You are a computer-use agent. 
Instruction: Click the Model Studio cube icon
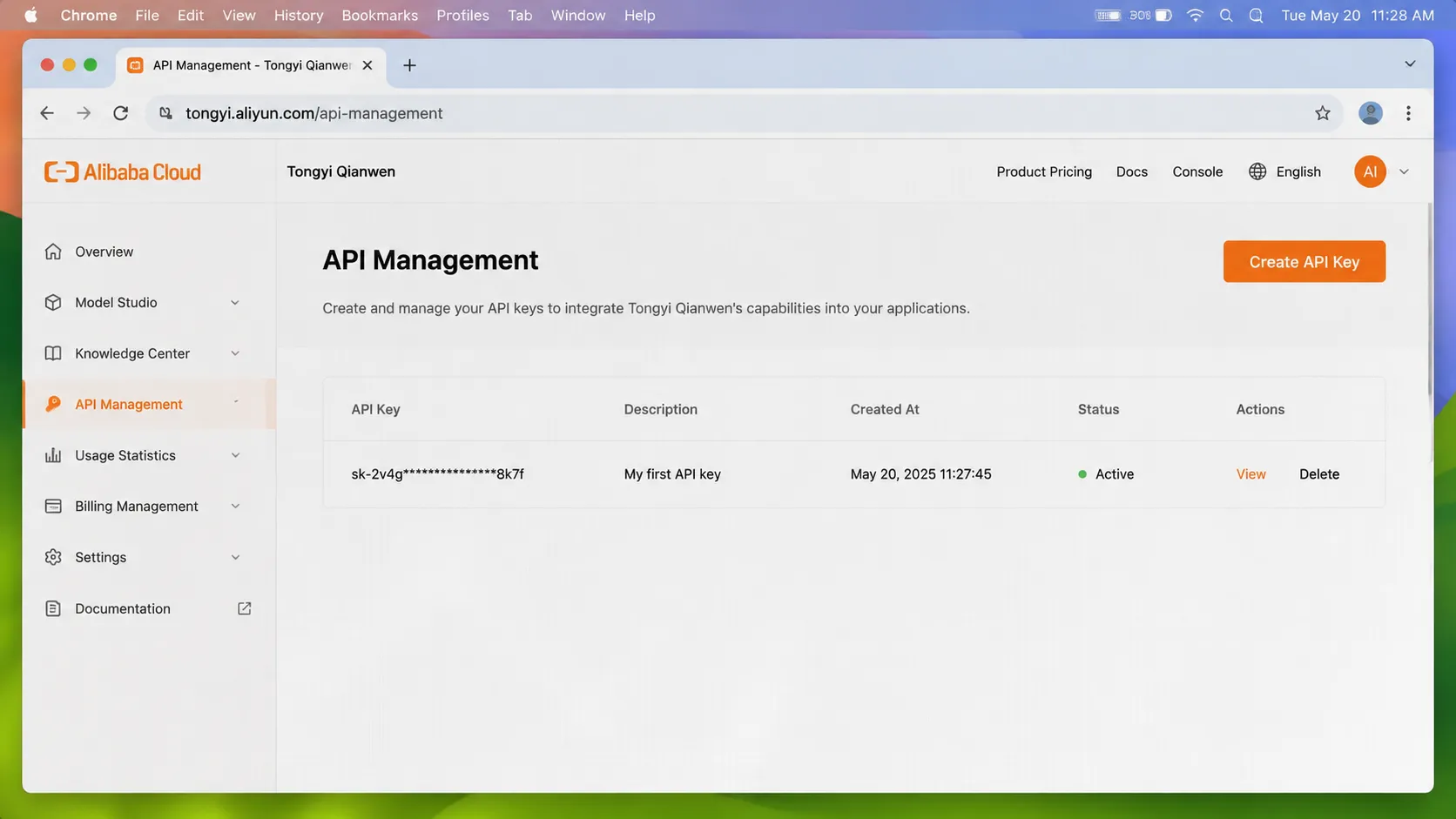pos(53,302)
